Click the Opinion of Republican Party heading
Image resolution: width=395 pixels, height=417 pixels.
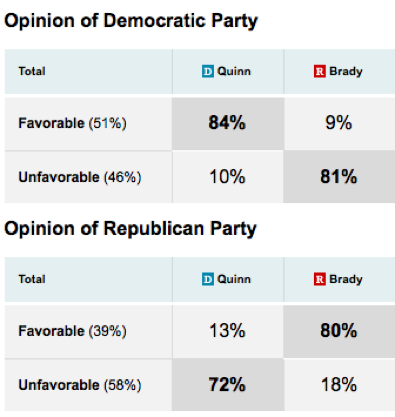point(130,229)
